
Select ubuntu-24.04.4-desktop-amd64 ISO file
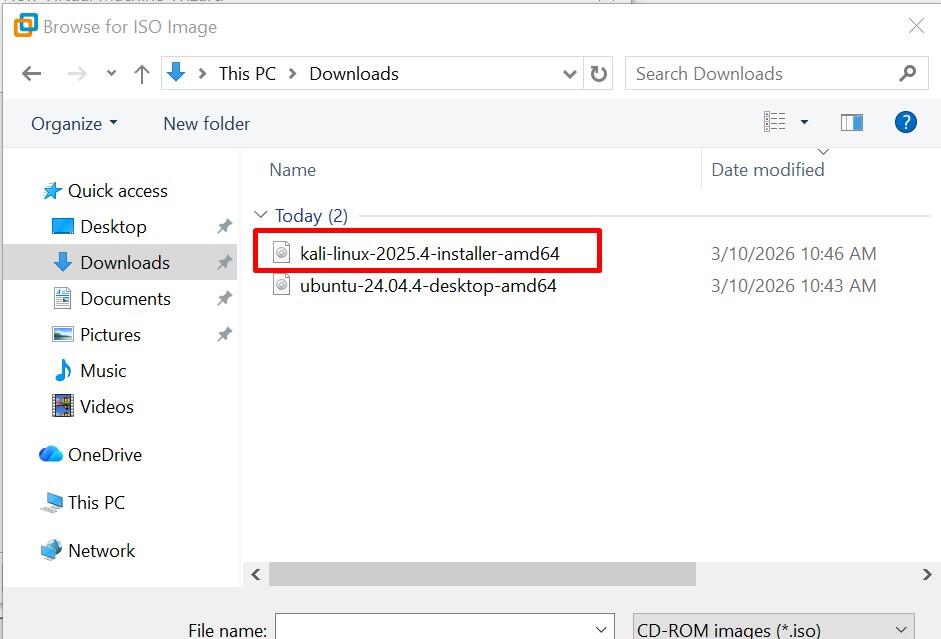tap(428, 286)
